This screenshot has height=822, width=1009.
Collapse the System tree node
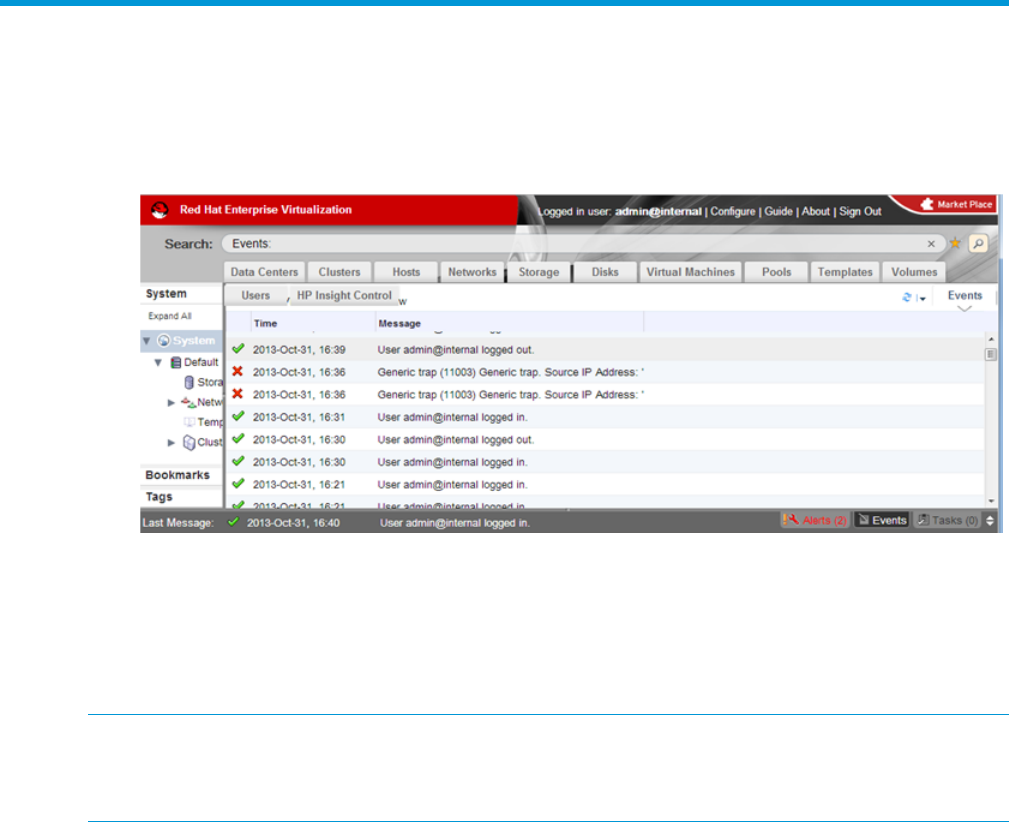click(147, 341)
